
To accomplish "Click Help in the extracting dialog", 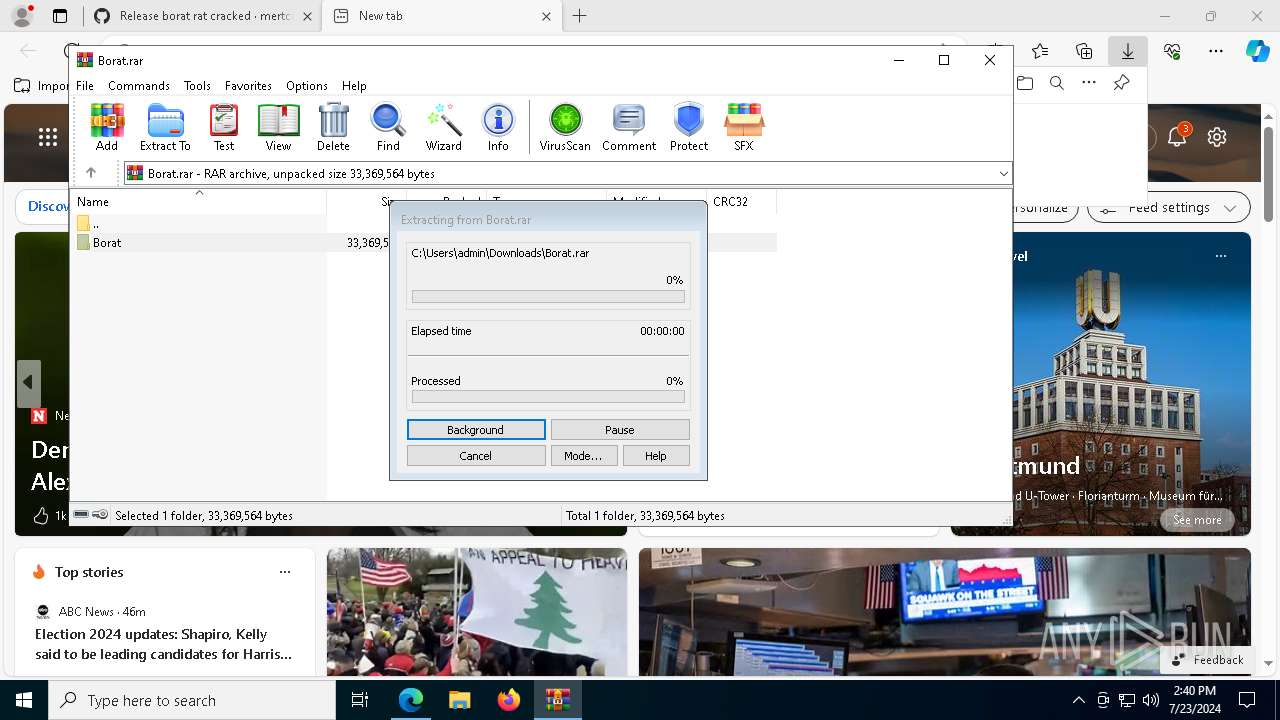I will pos(656,455).
